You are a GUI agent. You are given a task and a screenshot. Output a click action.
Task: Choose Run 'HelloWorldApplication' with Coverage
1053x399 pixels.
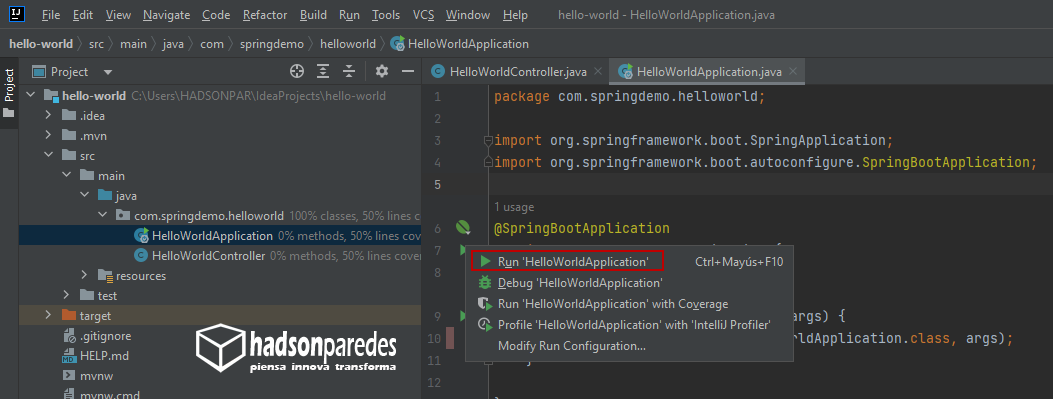pos(629,304)
